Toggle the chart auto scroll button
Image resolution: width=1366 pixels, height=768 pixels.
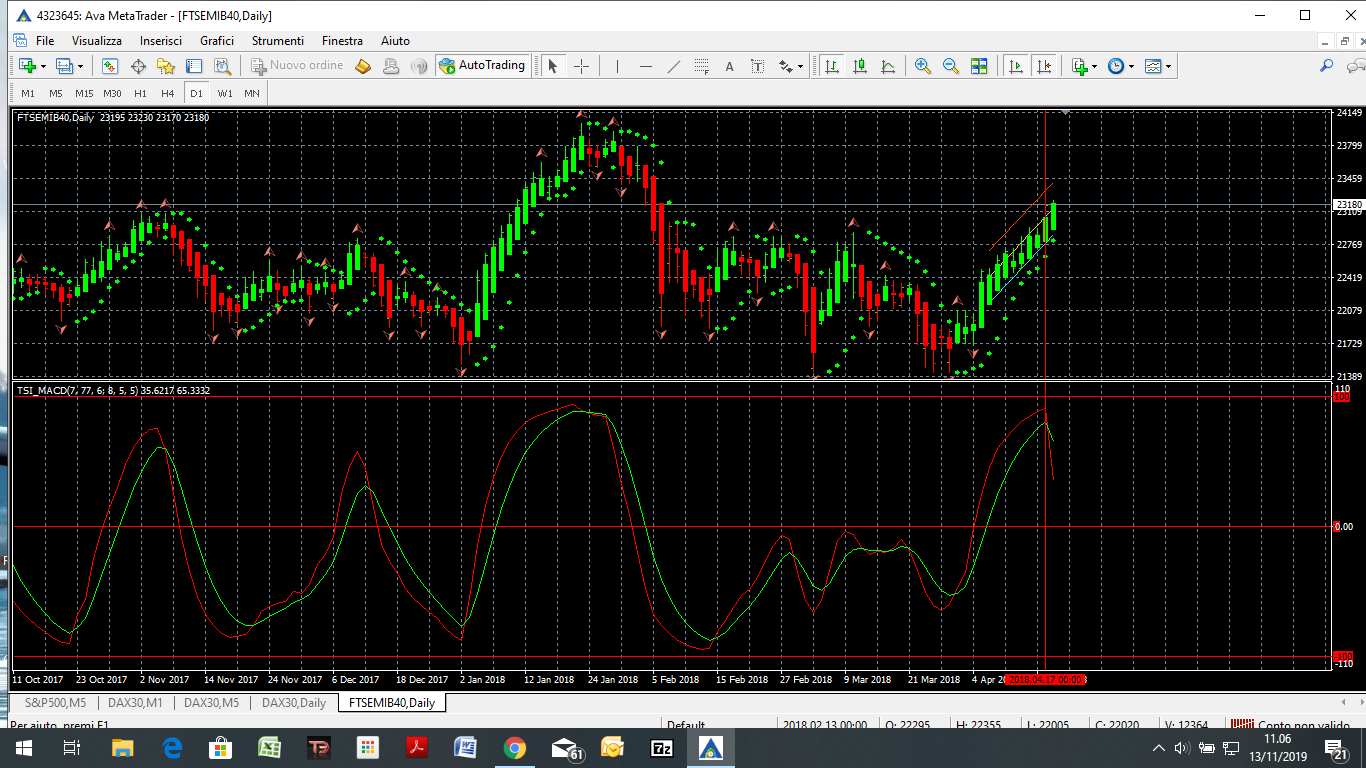pos(1016,66)
